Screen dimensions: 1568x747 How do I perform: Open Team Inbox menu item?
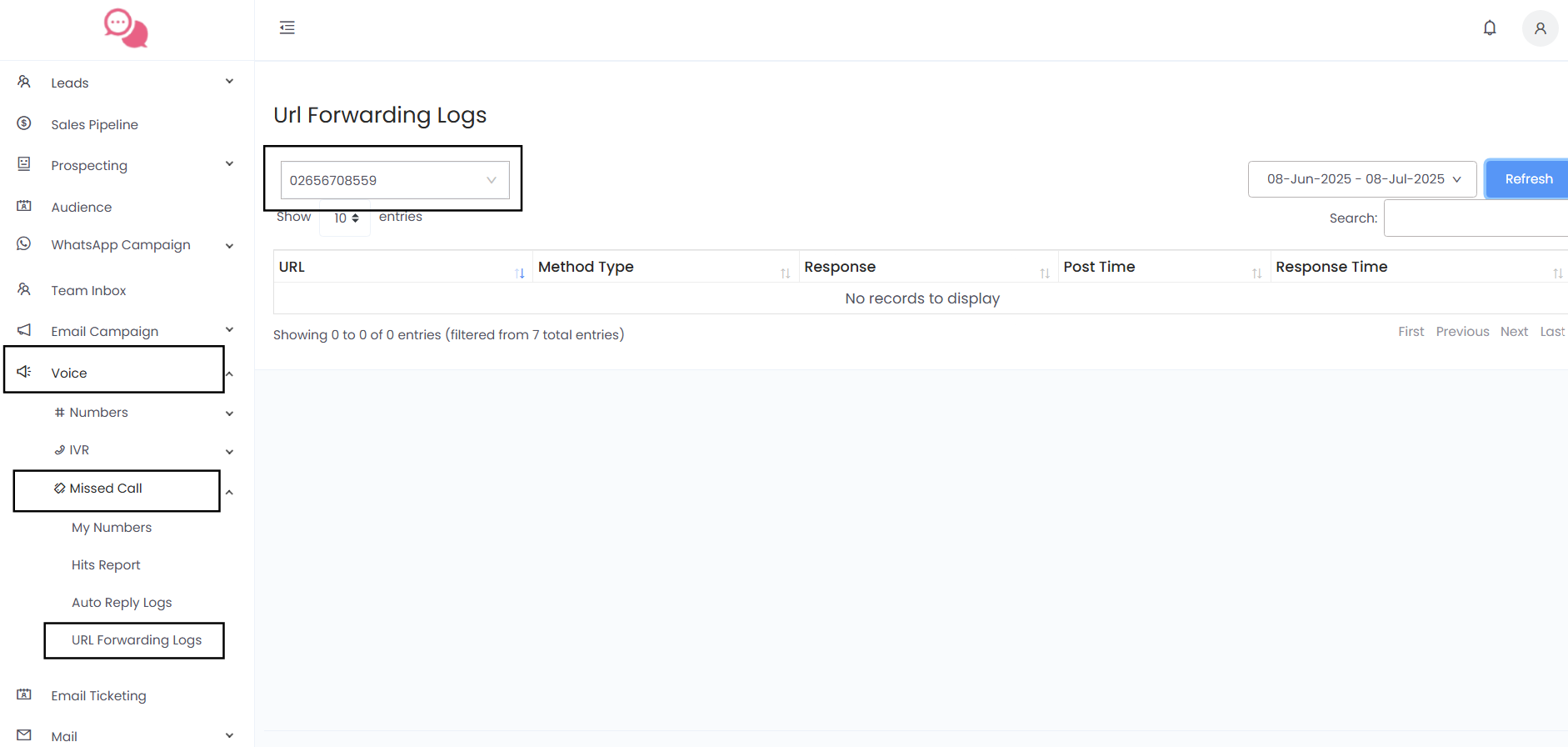[x=88, y=290]
